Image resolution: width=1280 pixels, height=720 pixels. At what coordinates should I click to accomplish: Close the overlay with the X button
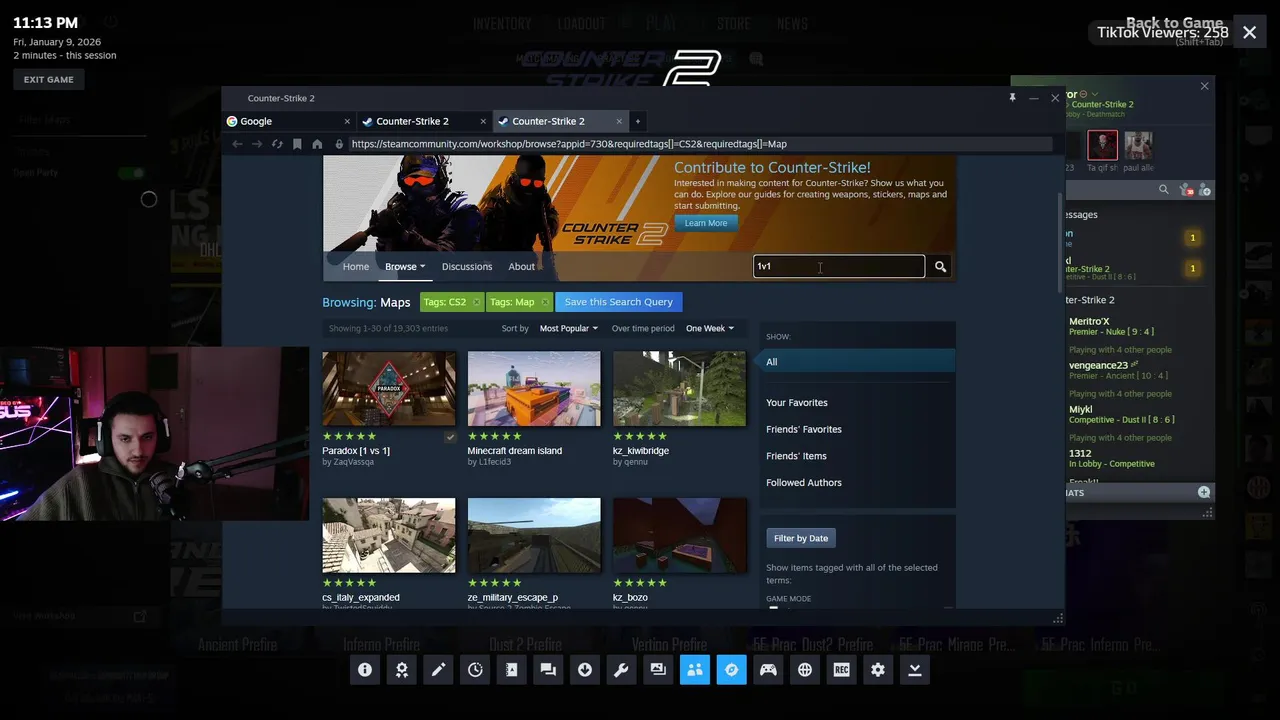(1249, 32)
